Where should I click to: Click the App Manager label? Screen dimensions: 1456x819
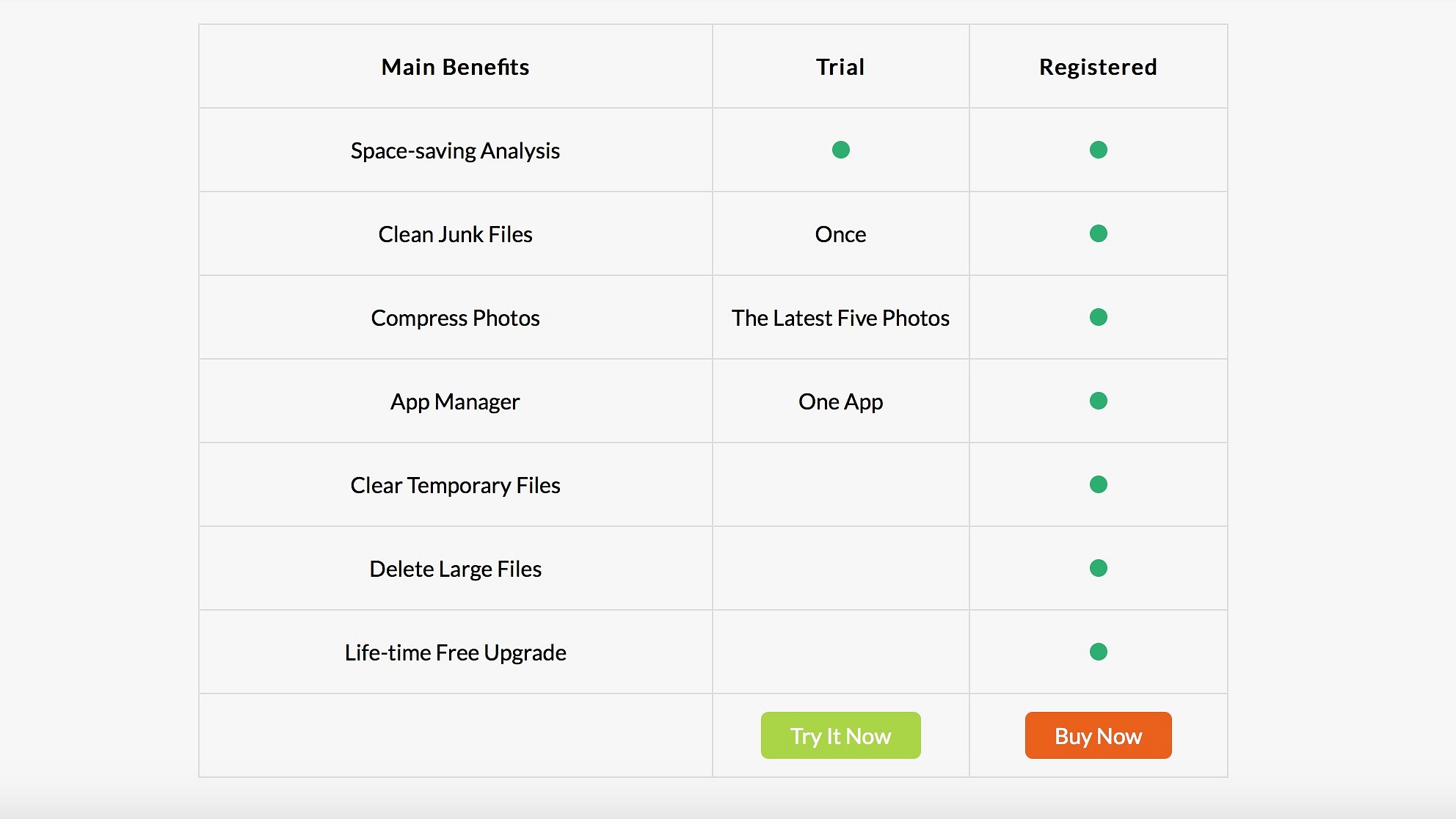point(455,401)
